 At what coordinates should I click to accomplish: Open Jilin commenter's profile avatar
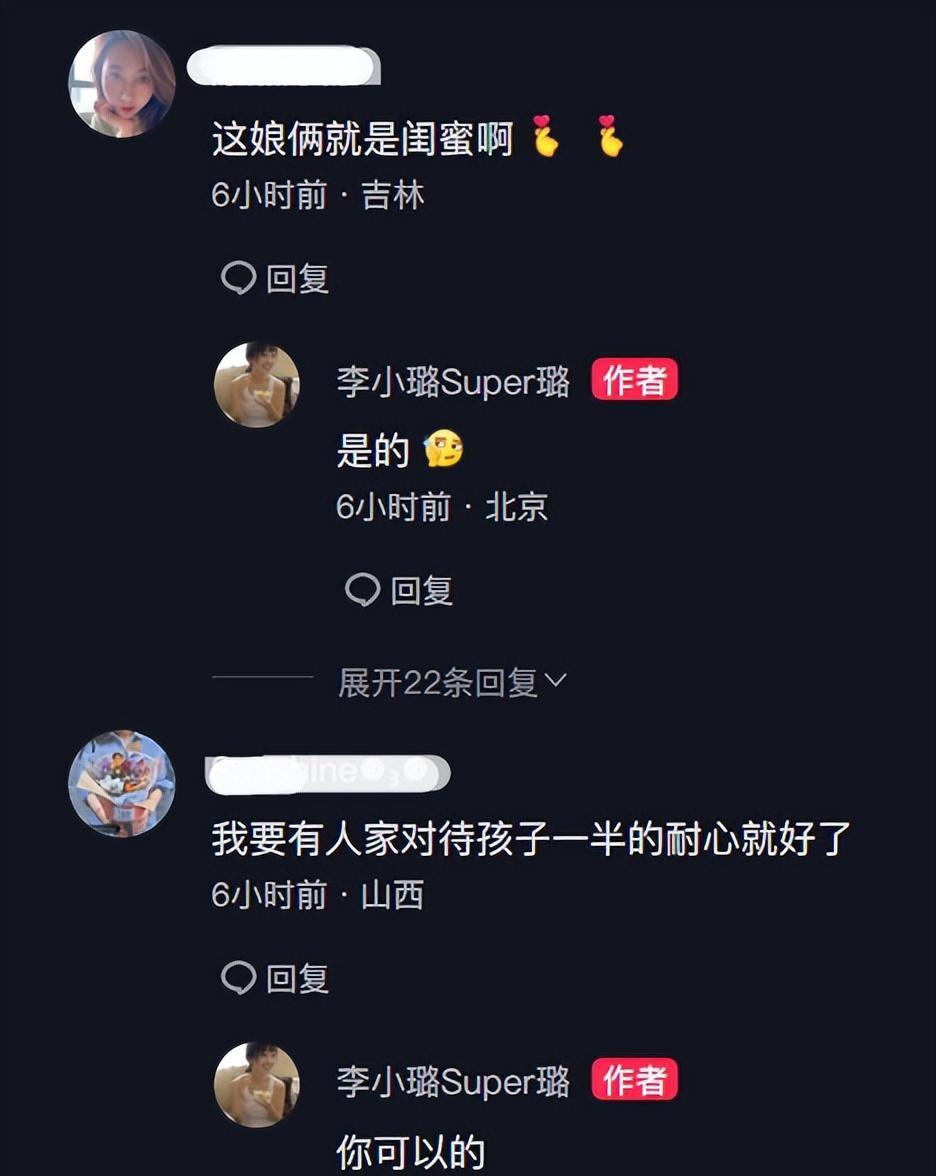click(x=122, y=84)
